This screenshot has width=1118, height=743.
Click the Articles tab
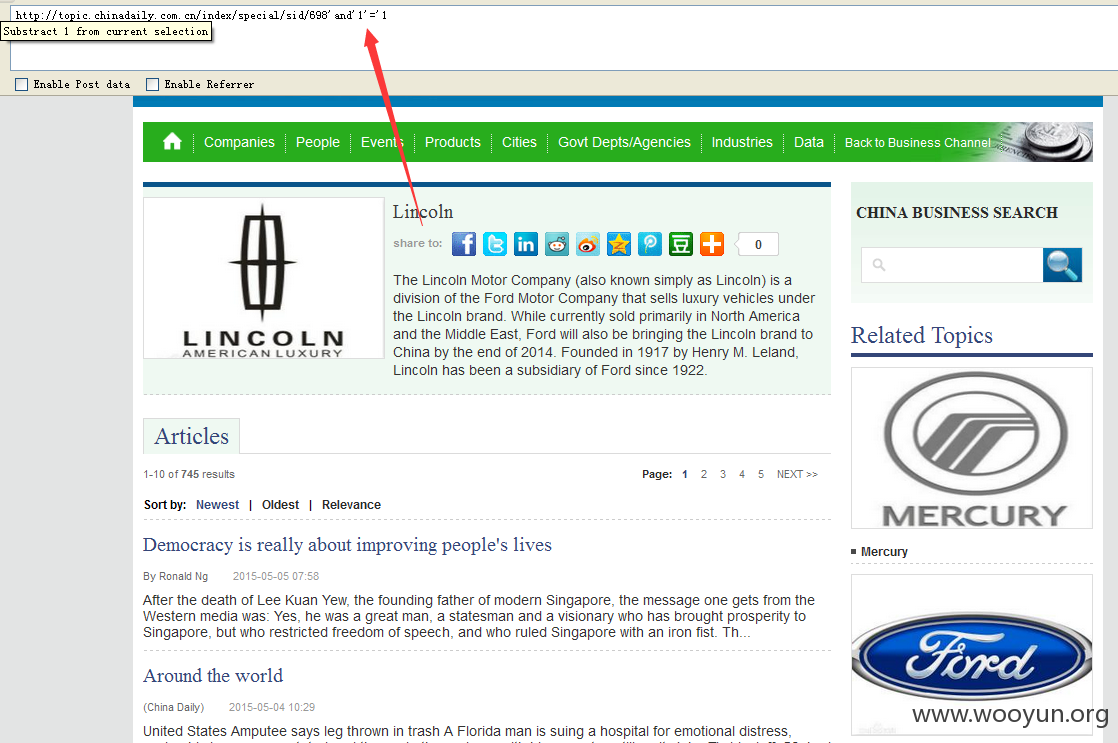click(191, 436)
